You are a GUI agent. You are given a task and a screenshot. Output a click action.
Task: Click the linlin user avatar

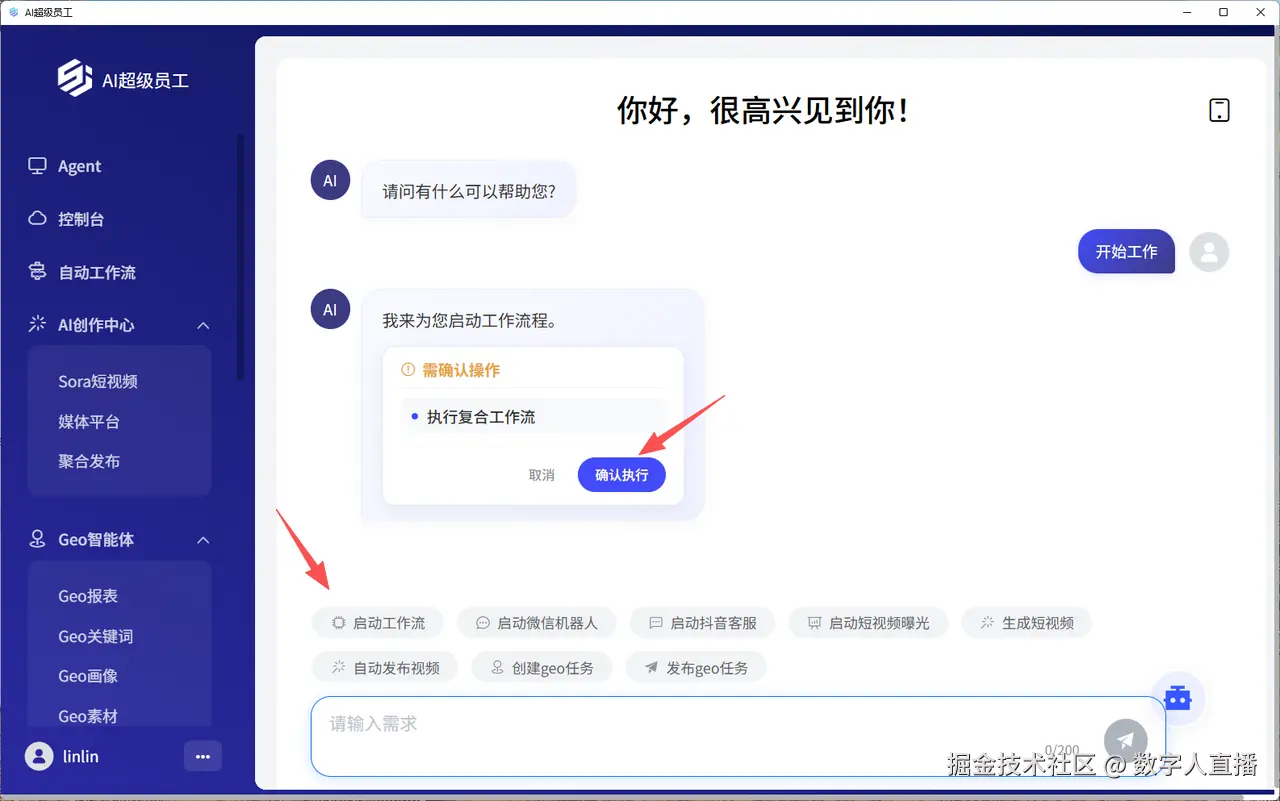pyautogui.click(x=39, y=756)
